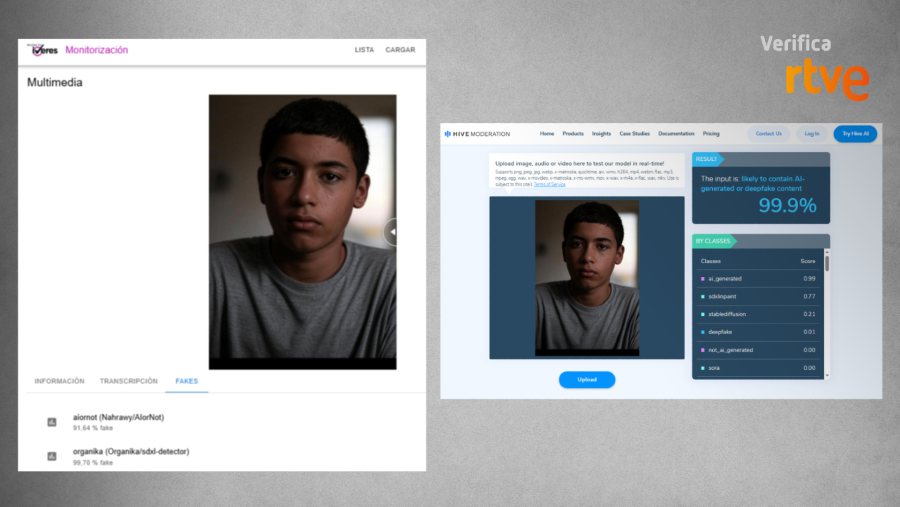Switch to the TRANSCRIPCIÓN tab
Viewport: 900px width, 507px height.
pos(128,381)
